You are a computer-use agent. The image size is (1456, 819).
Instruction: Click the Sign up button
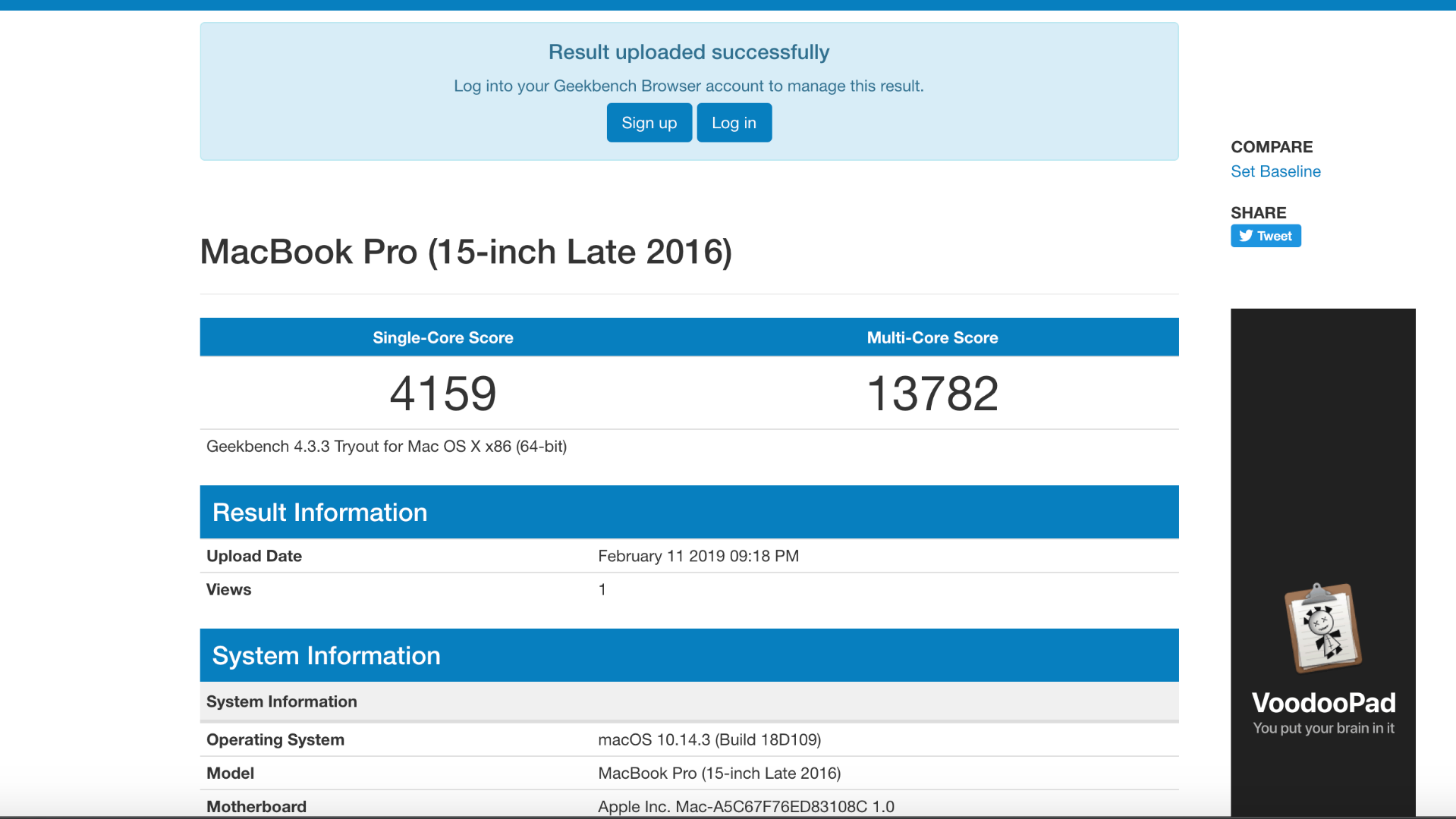[x=649, y=123]
